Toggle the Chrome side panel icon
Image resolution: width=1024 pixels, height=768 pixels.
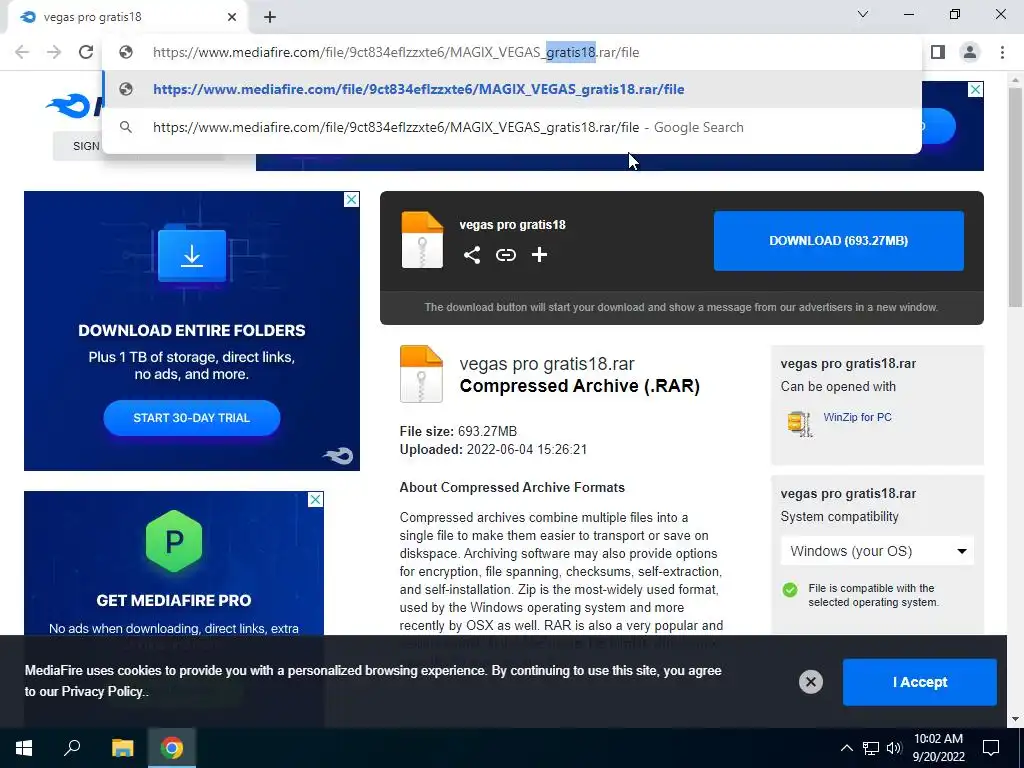938,52
